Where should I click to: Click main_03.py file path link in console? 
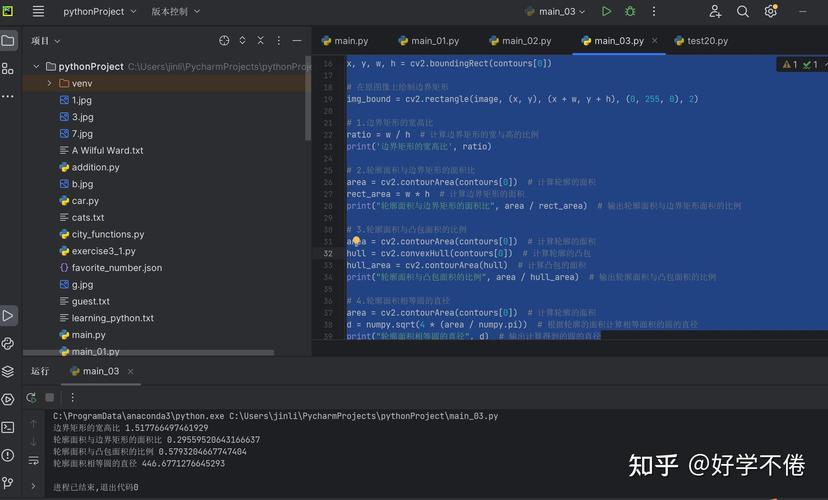[x=363, y=416]
